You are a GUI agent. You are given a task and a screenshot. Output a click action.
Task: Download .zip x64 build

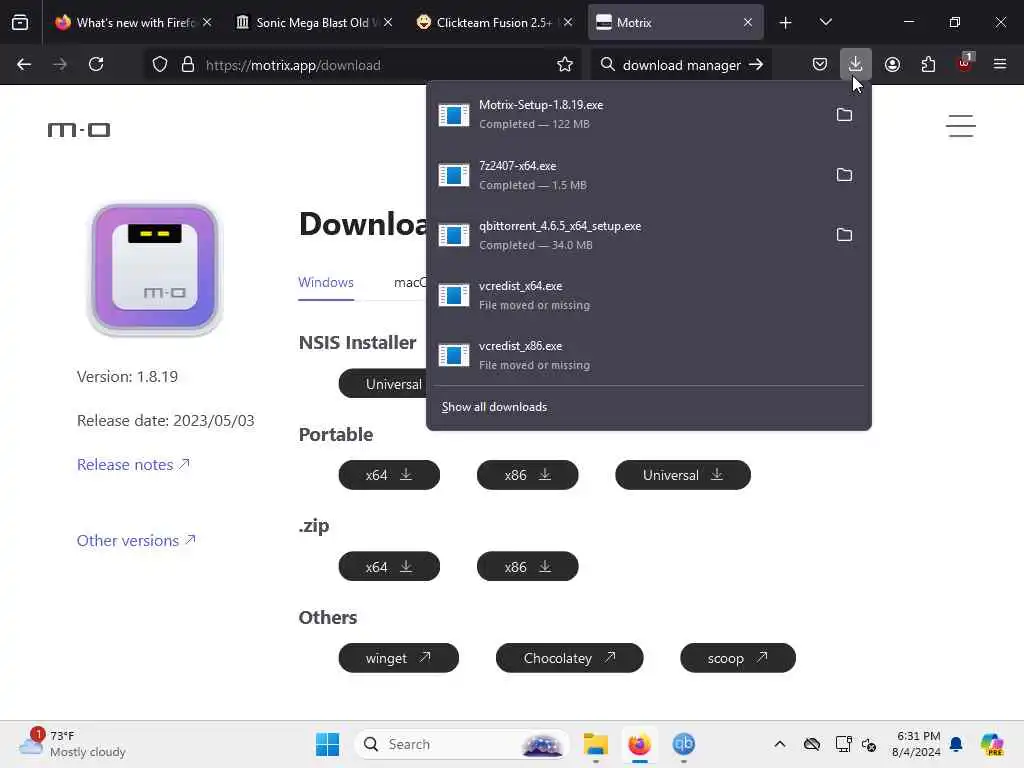[389, 567]
